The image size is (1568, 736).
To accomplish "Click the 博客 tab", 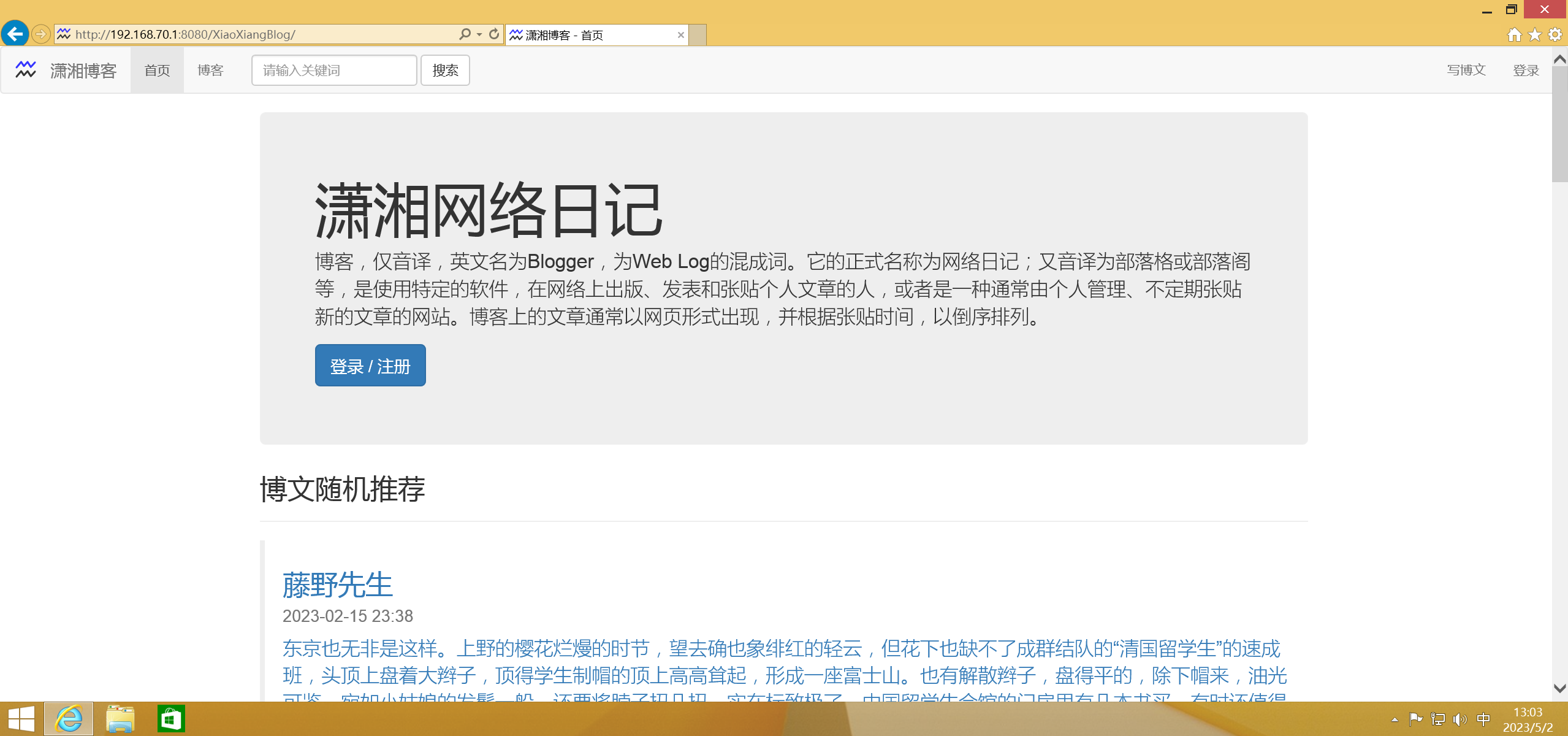I will (x=210, y=69).
